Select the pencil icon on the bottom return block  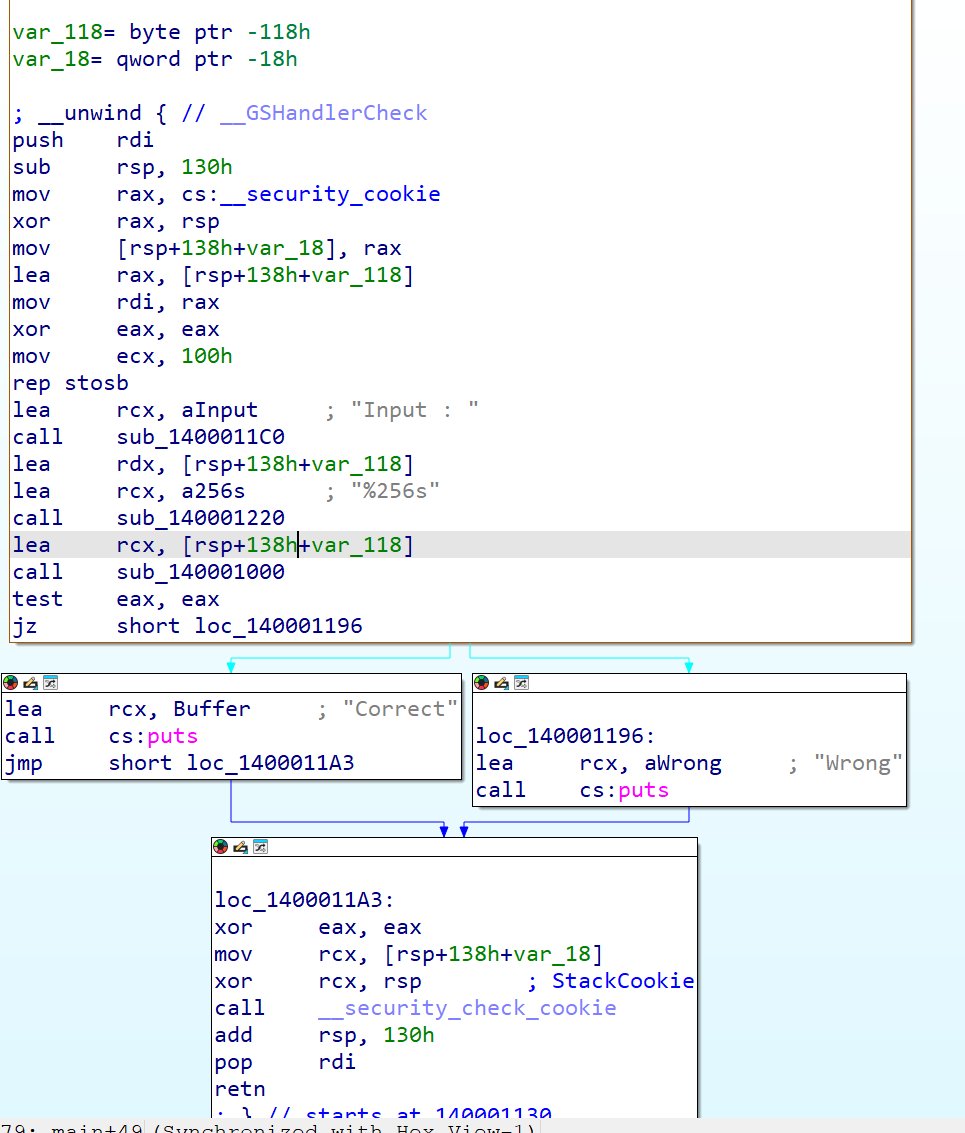pyautogui.click(x=242, y=846)
